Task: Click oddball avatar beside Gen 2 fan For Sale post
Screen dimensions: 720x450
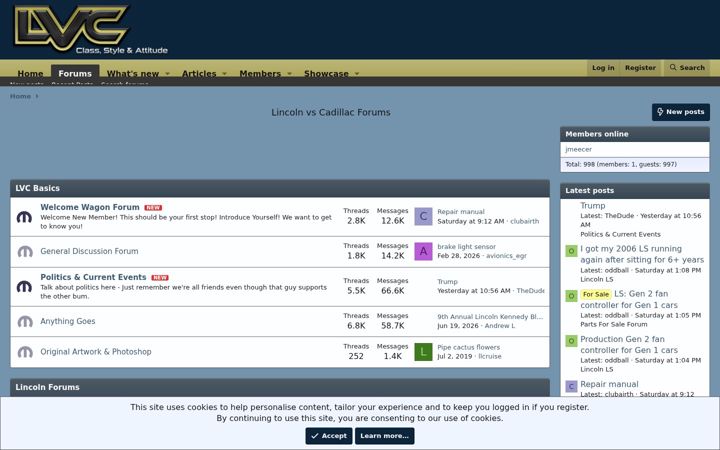Action: (571, 296)
